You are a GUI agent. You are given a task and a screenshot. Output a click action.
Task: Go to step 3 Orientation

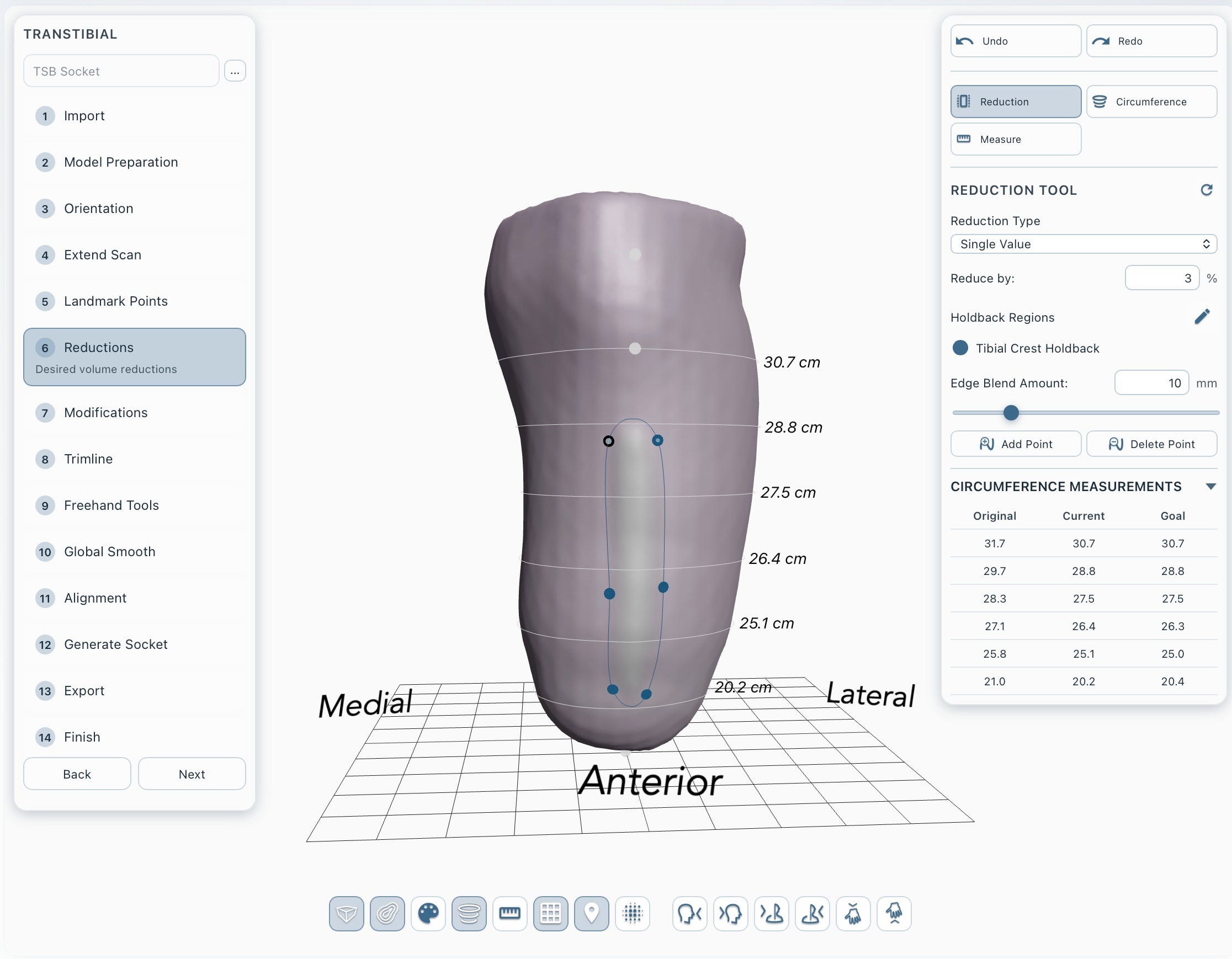coord(134,209)
